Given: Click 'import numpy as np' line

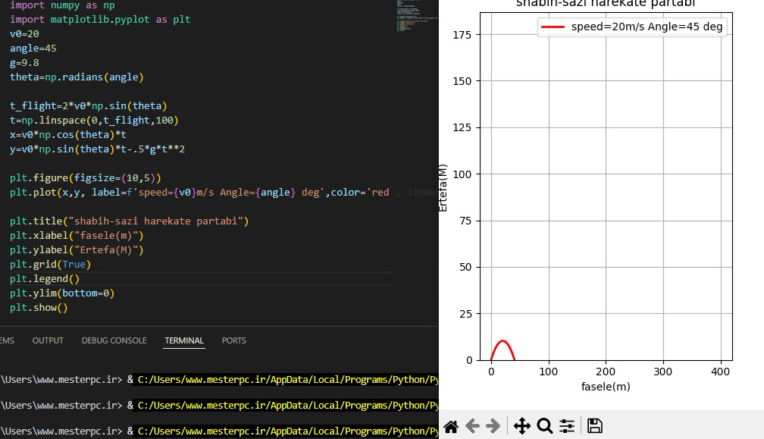Looking at the screenshot, I should (62, 5).
